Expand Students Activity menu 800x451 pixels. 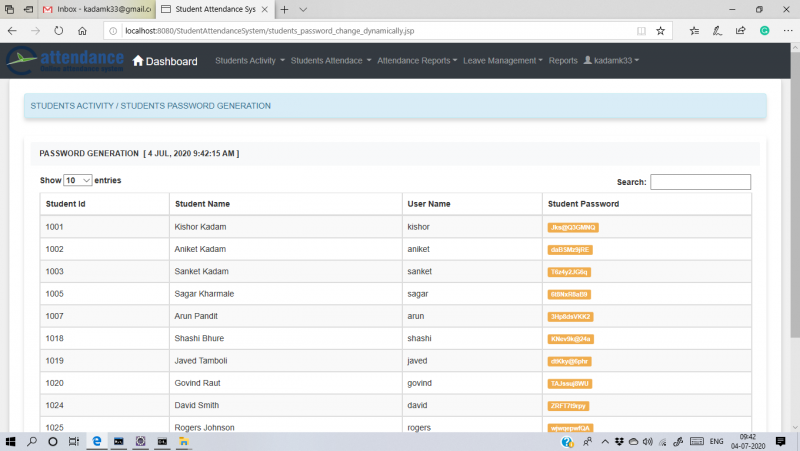[x=249, y=61]
